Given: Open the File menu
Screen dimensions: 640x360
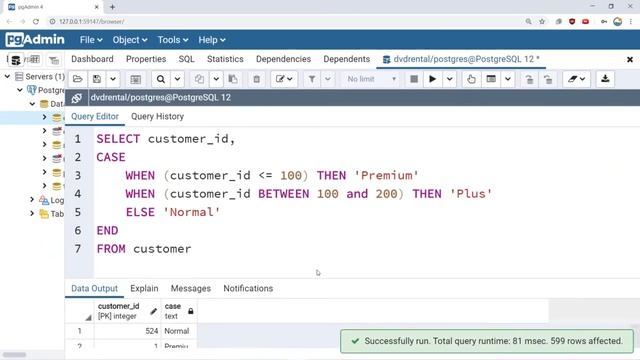Looking at the screenshot, I should (91, 40).
